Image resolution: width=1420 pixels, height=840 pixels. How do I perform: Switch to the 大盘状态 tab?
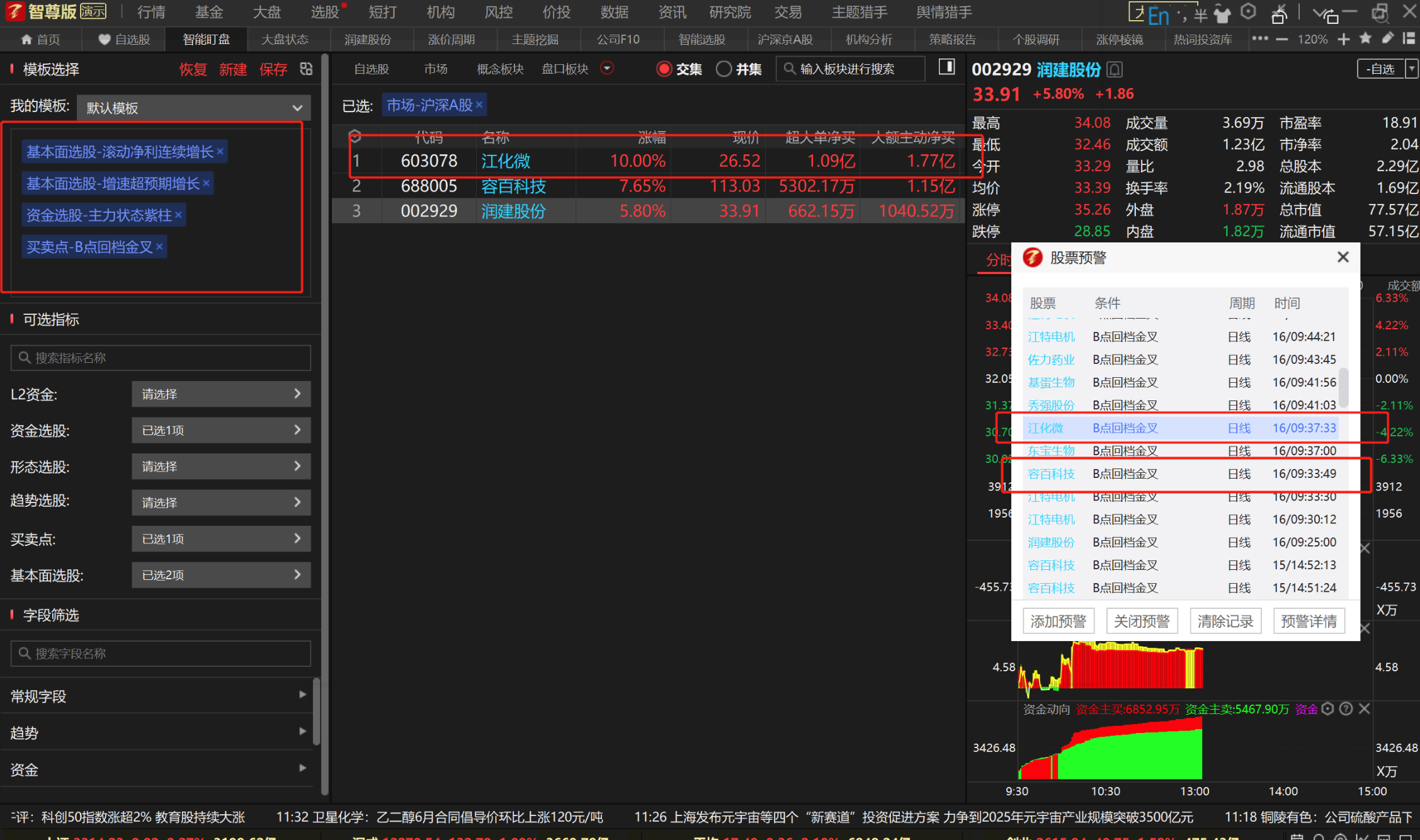click(x=285, y=39)
